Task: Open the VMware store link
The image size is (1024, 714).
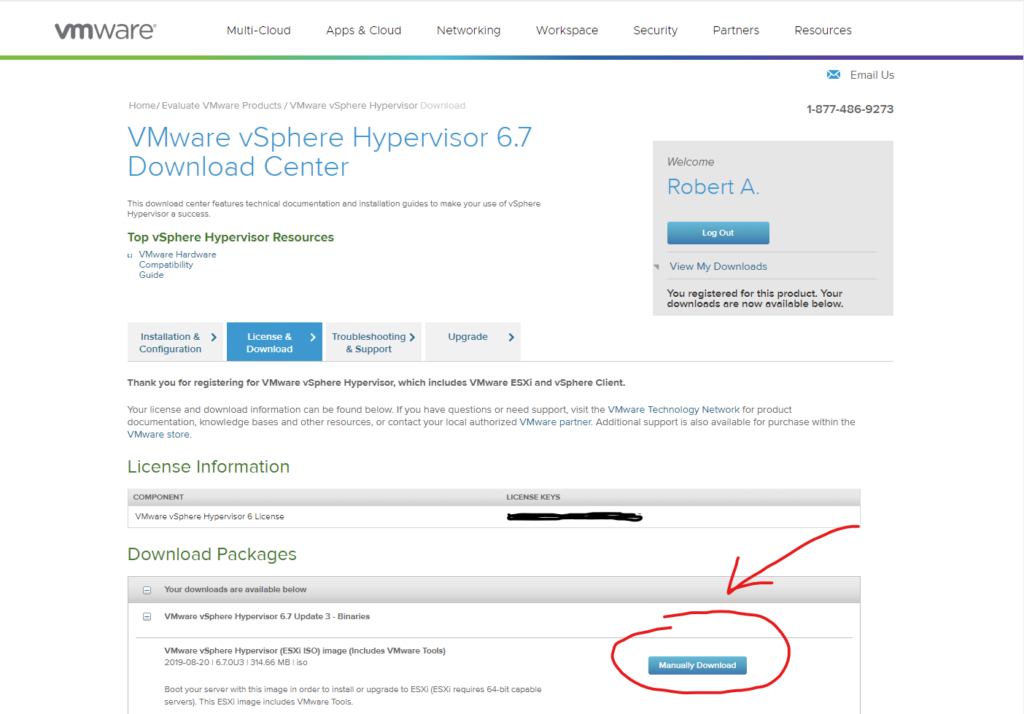Action: (158, 434)
